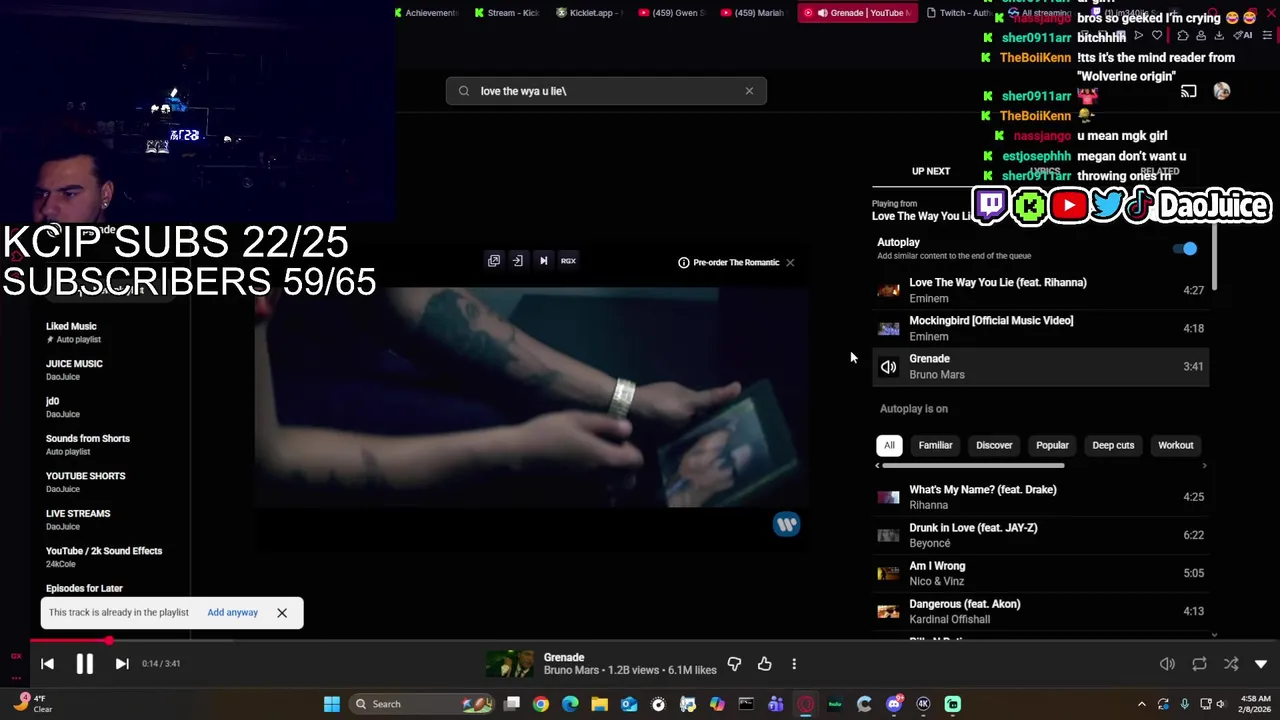Dismiss the Pre-order The Romantic banner
The width and height of the screenshot is (1280, 720).
(x=790, y=262)
